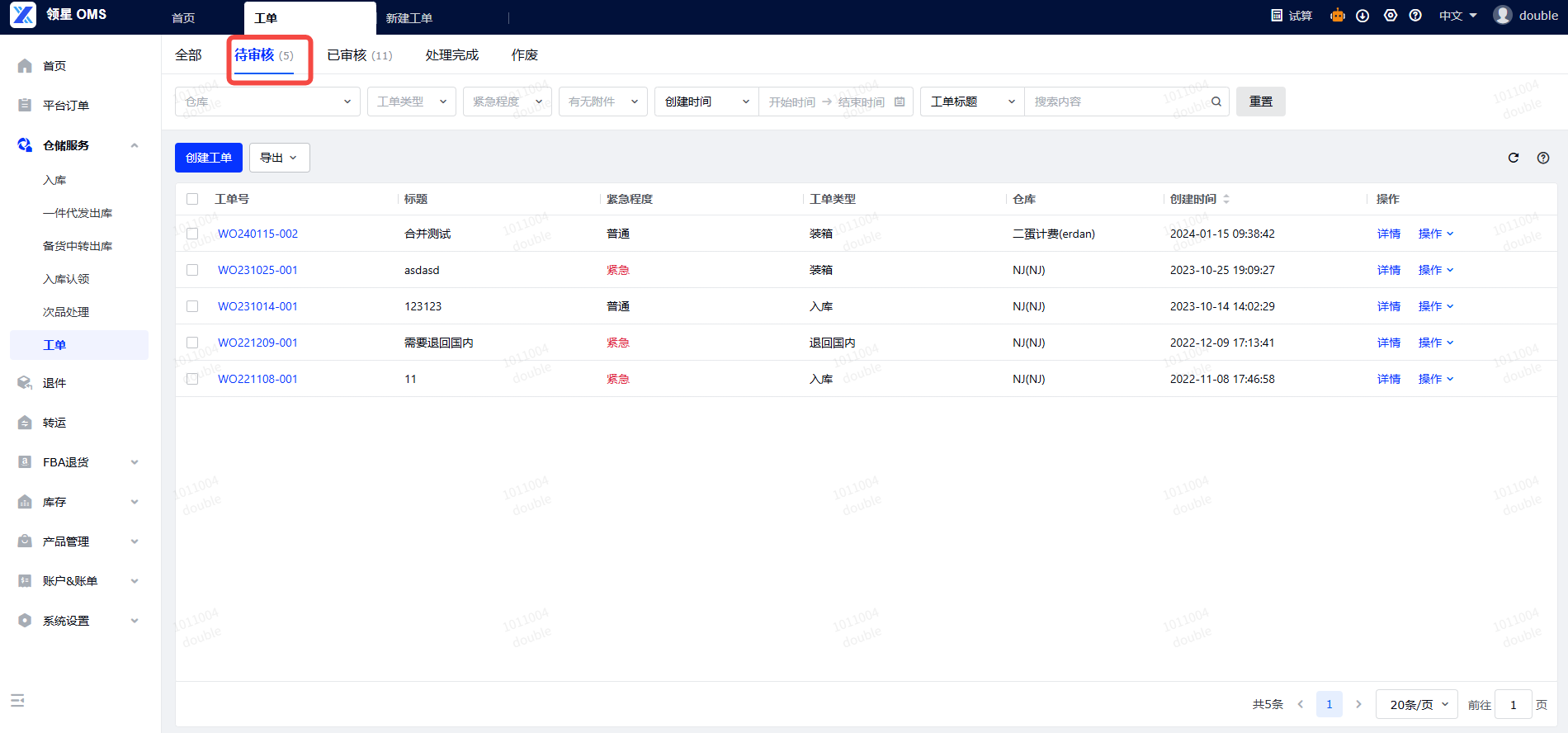Click the top bar settings ring icon

[1391, 16]
